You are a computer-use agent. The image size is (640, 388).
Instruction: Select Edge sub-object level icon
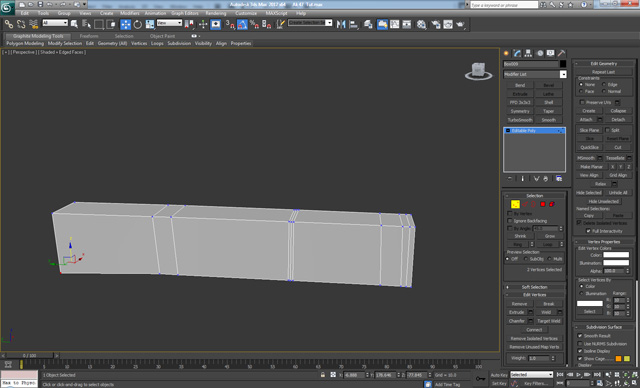525,204
